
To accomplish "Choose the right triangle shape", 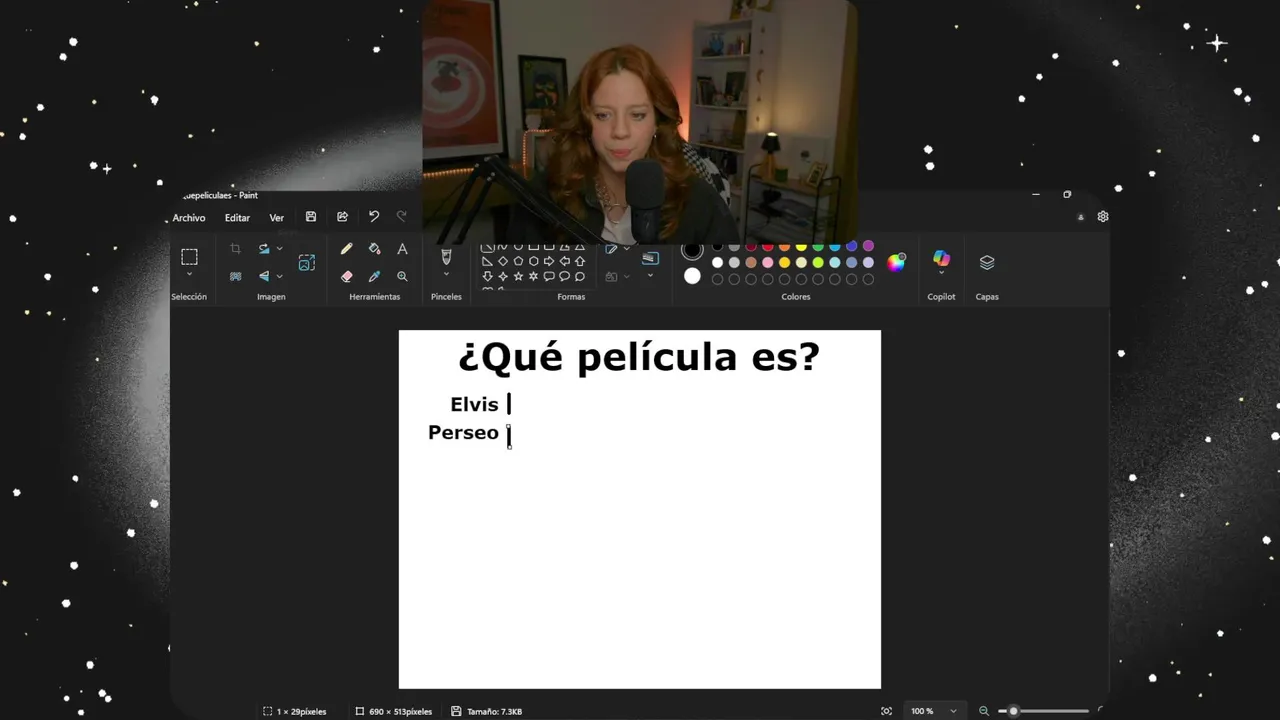I will pyautogui.click(x=487, y=261).
